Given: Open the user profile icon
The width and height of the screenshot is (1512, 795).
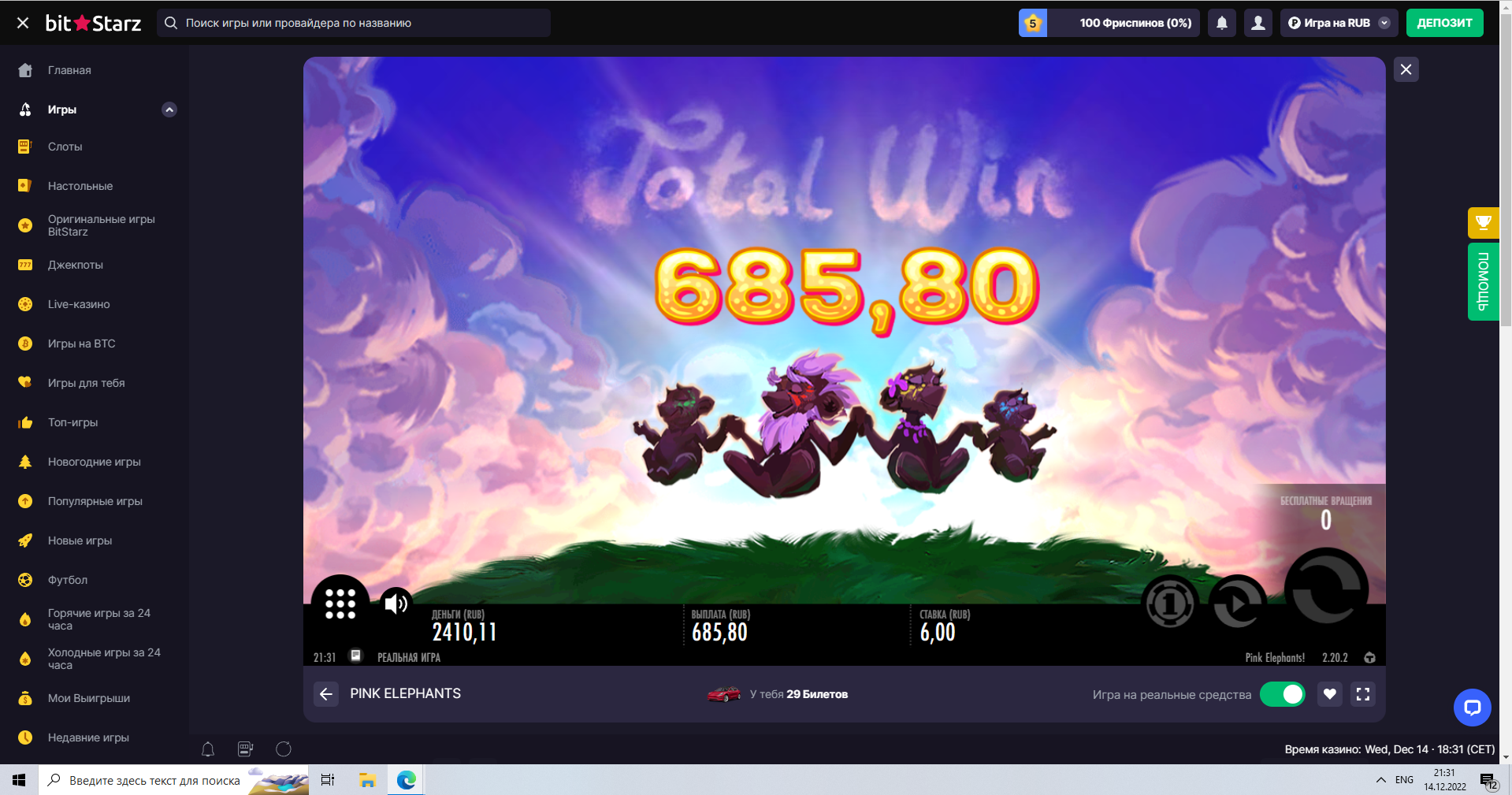Looking at the screenshot, I should pyautogui.click(x=1258, y=23).
